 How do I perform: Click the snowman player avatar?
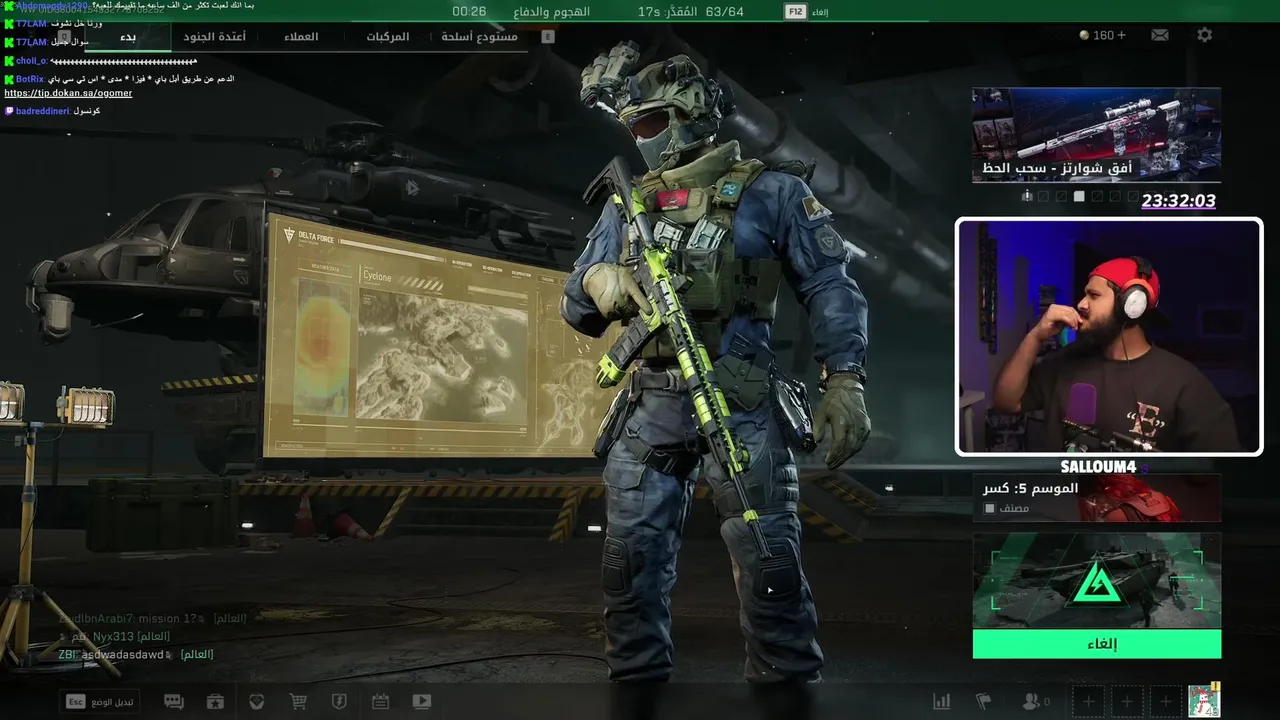[1204, 701]
